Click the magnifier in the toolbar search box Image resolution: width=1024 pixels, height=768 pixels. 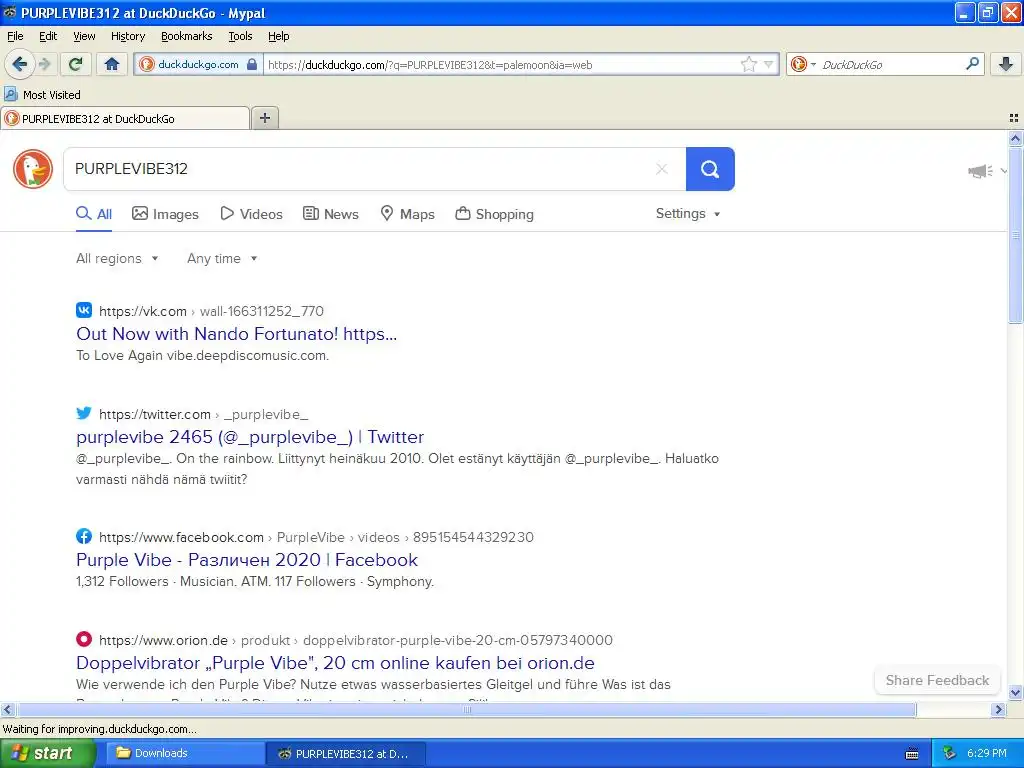pyautogui.click(x=972, y=64)
